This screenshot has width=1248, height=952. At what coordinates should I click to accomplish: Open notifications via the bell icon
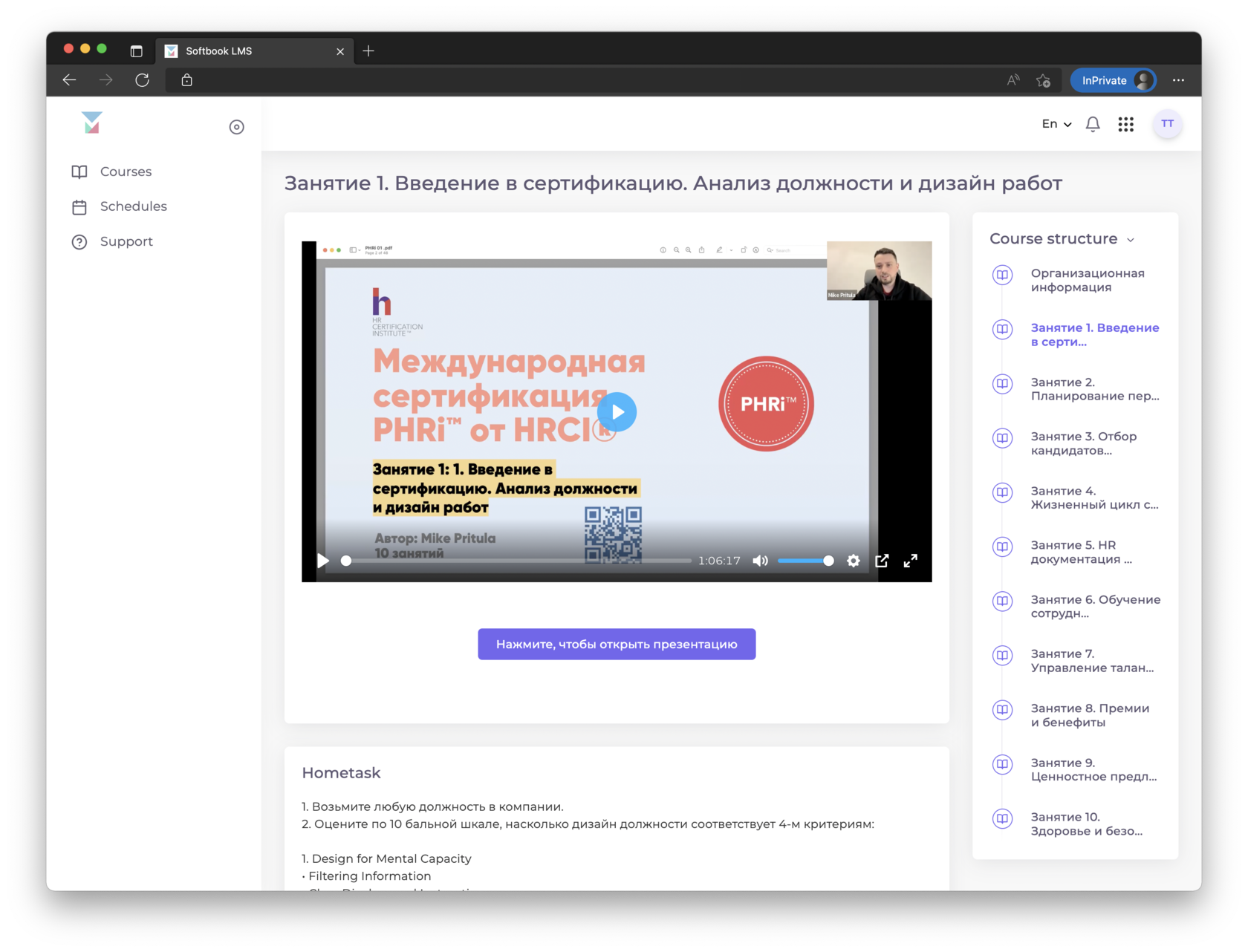pyautogui.click(x=1092, y=124)
